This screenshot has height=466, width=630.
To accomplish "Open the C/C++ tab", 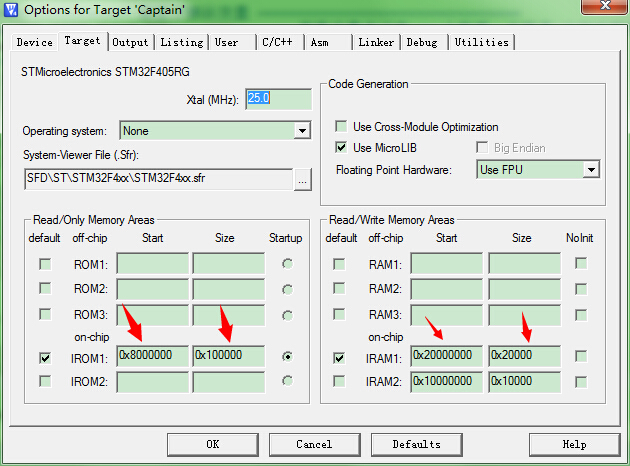I will [277, 42].
